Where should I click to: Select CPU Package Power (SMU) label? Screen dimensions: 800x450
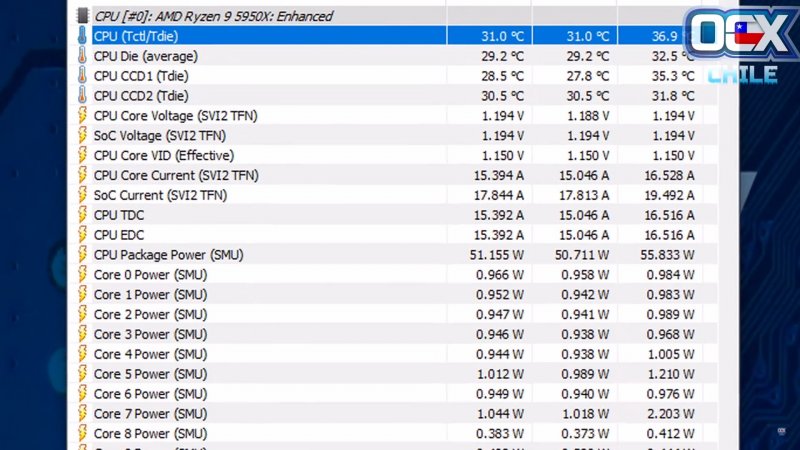169,255
